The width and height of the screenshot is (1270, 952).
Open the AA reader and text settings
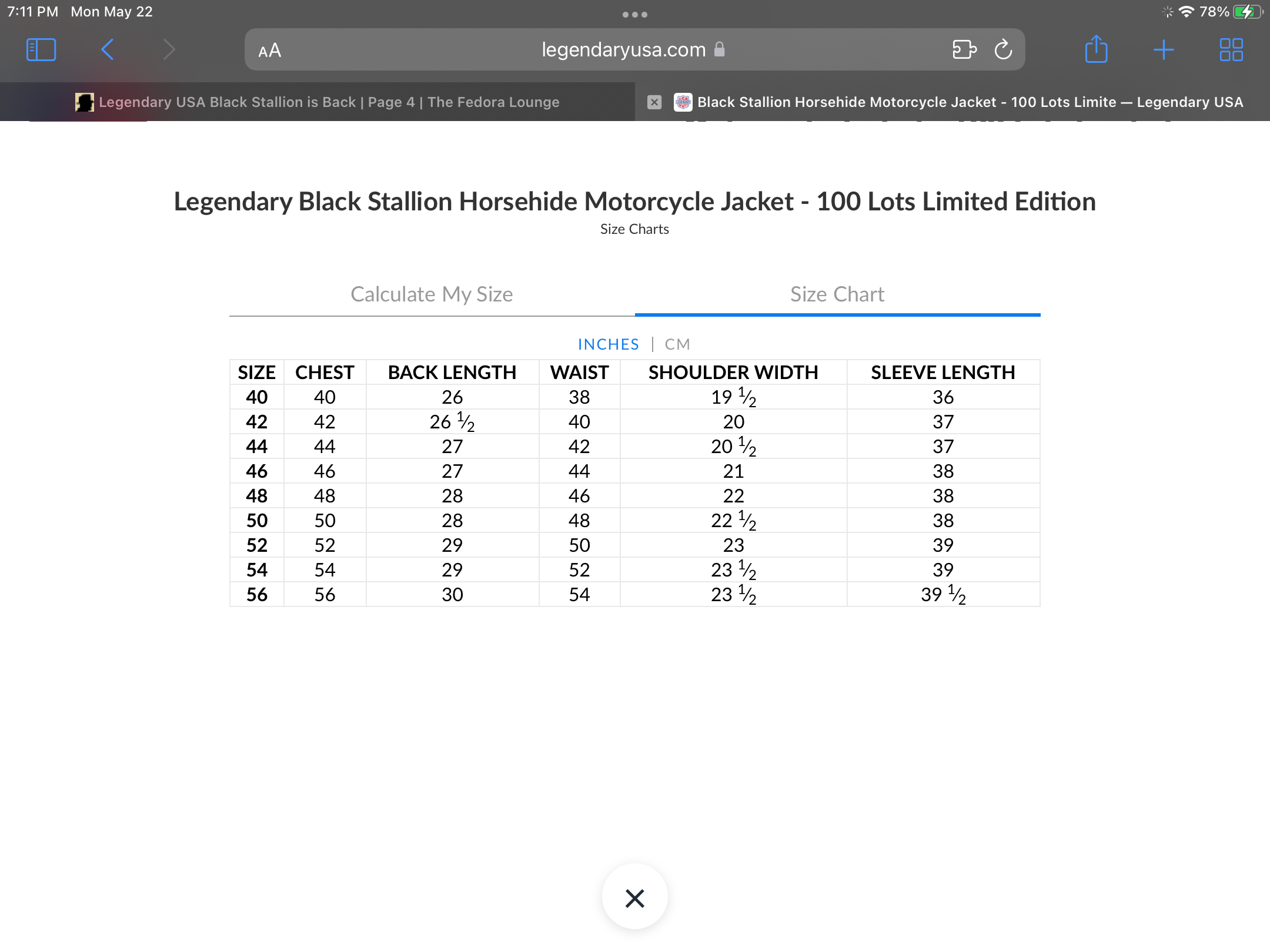[270, 51]
